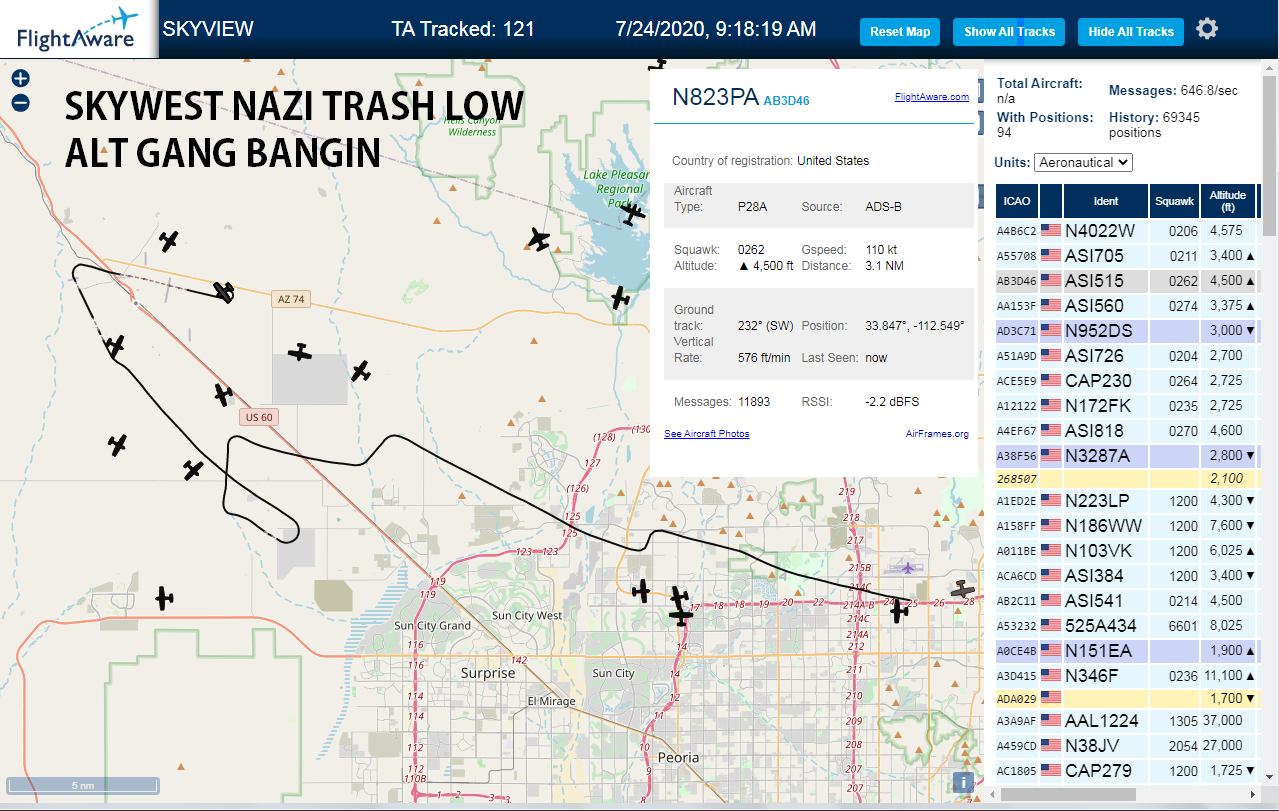Open the settings gear icon
The width and height of the screenshot is (1279, 811).
click(x=1207, y=29)
